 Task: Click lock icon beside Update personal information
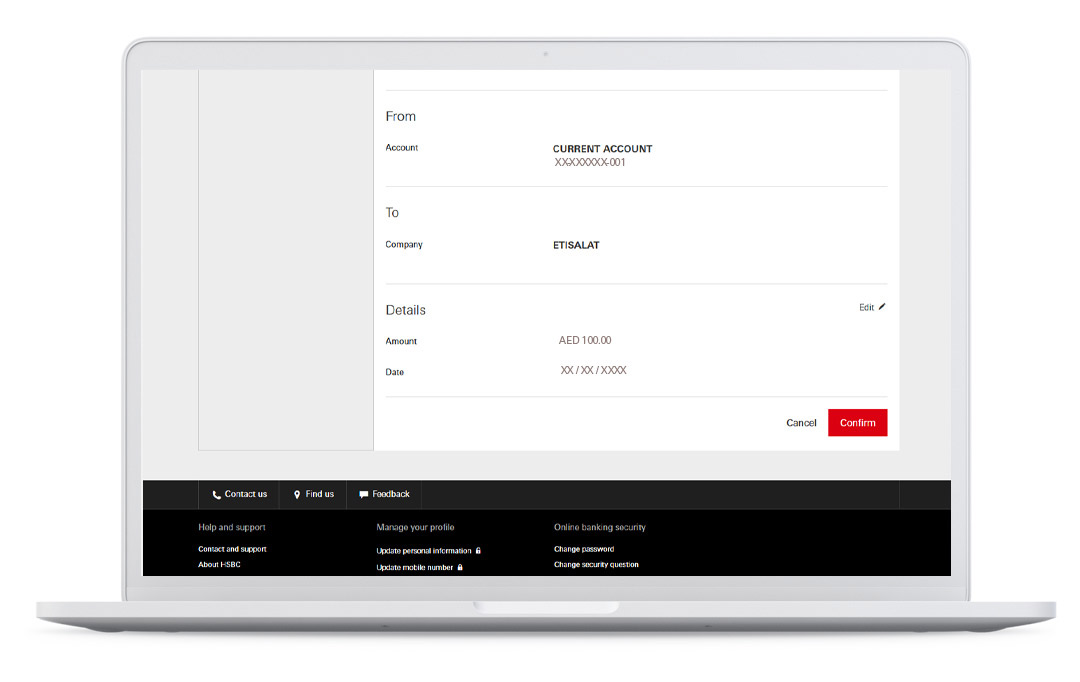478,550
